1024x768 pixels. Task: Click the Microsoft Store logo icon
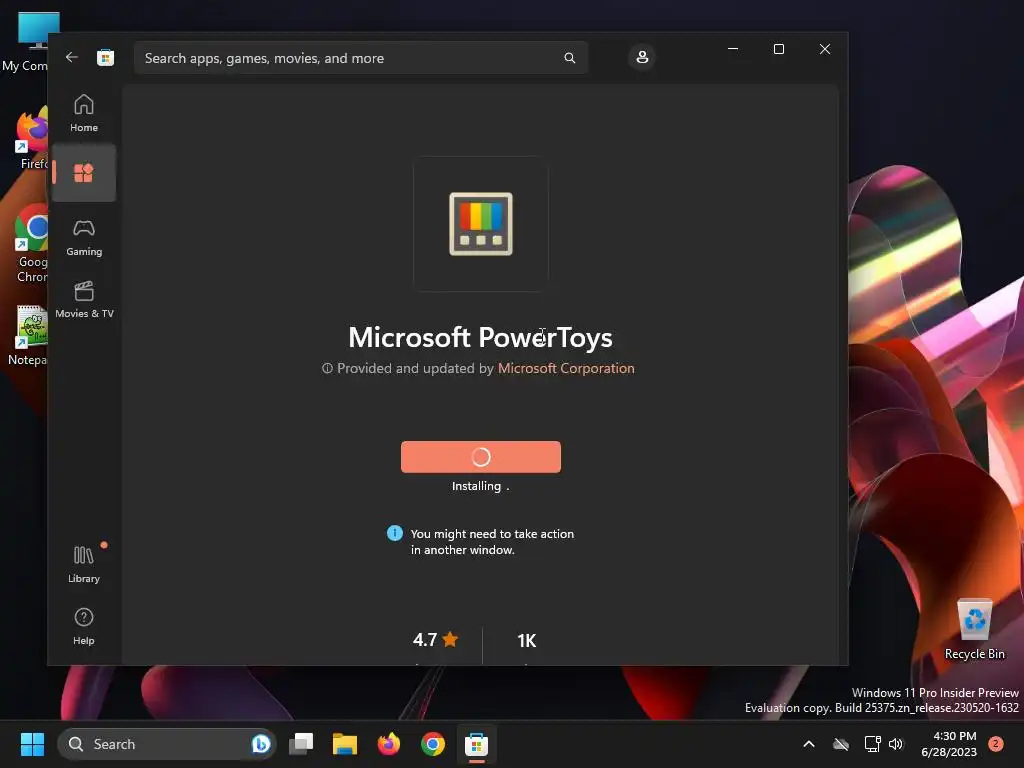[x=105, y=57]
